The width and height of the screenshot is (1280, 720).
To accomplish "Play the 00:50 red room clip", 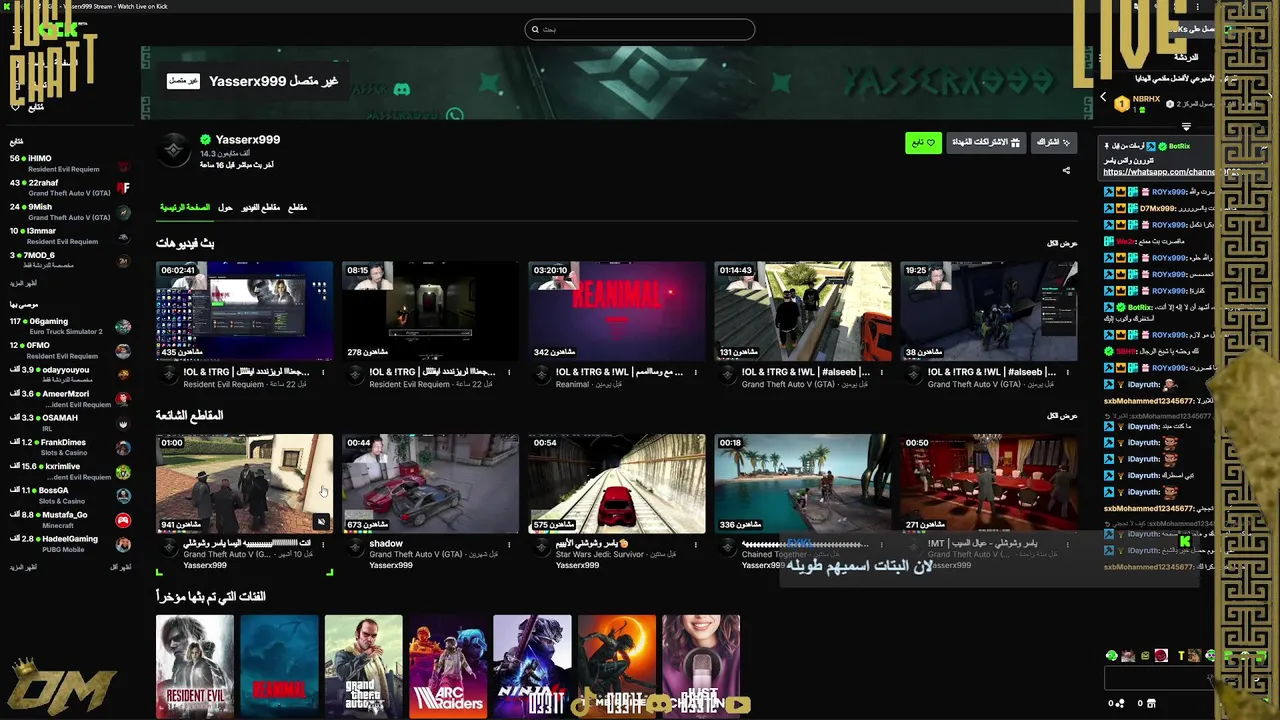I will 988,483.
